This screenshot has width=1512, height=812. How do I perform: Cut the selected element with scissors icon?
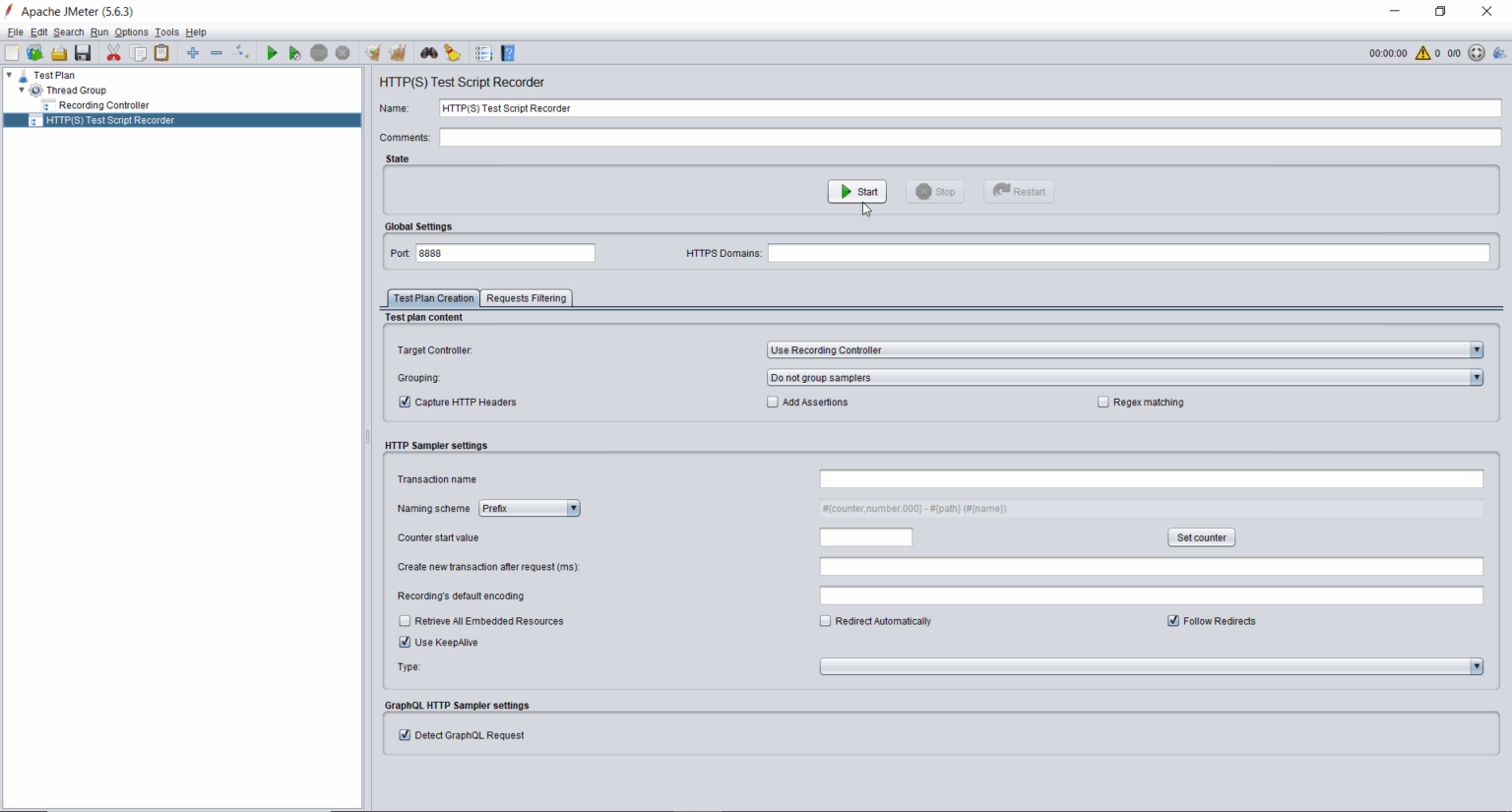pos(114,52)
